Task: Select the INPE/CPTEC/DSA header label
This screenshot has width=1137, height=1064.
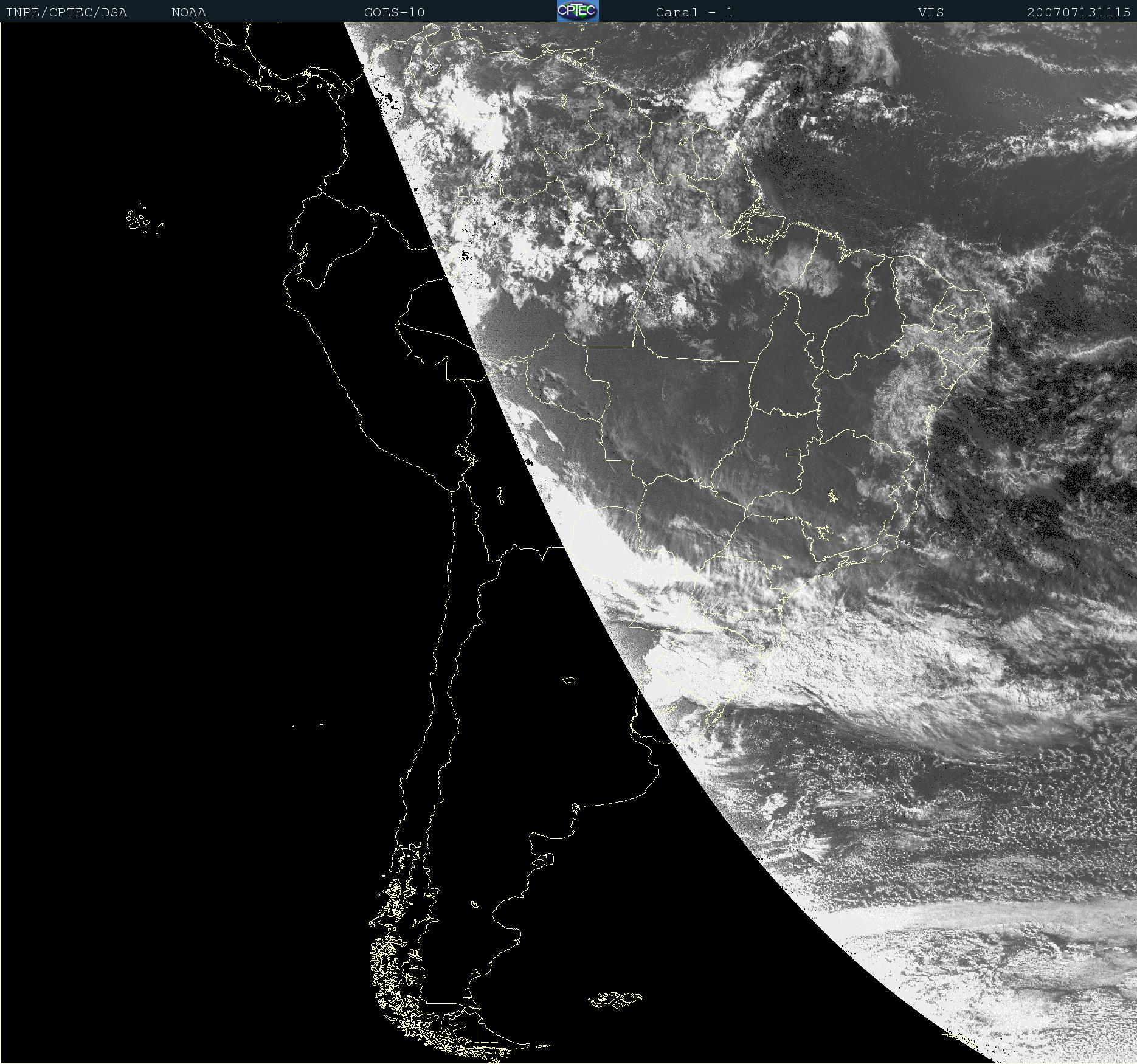Action: pyautogui.click(x=66, y=12)
